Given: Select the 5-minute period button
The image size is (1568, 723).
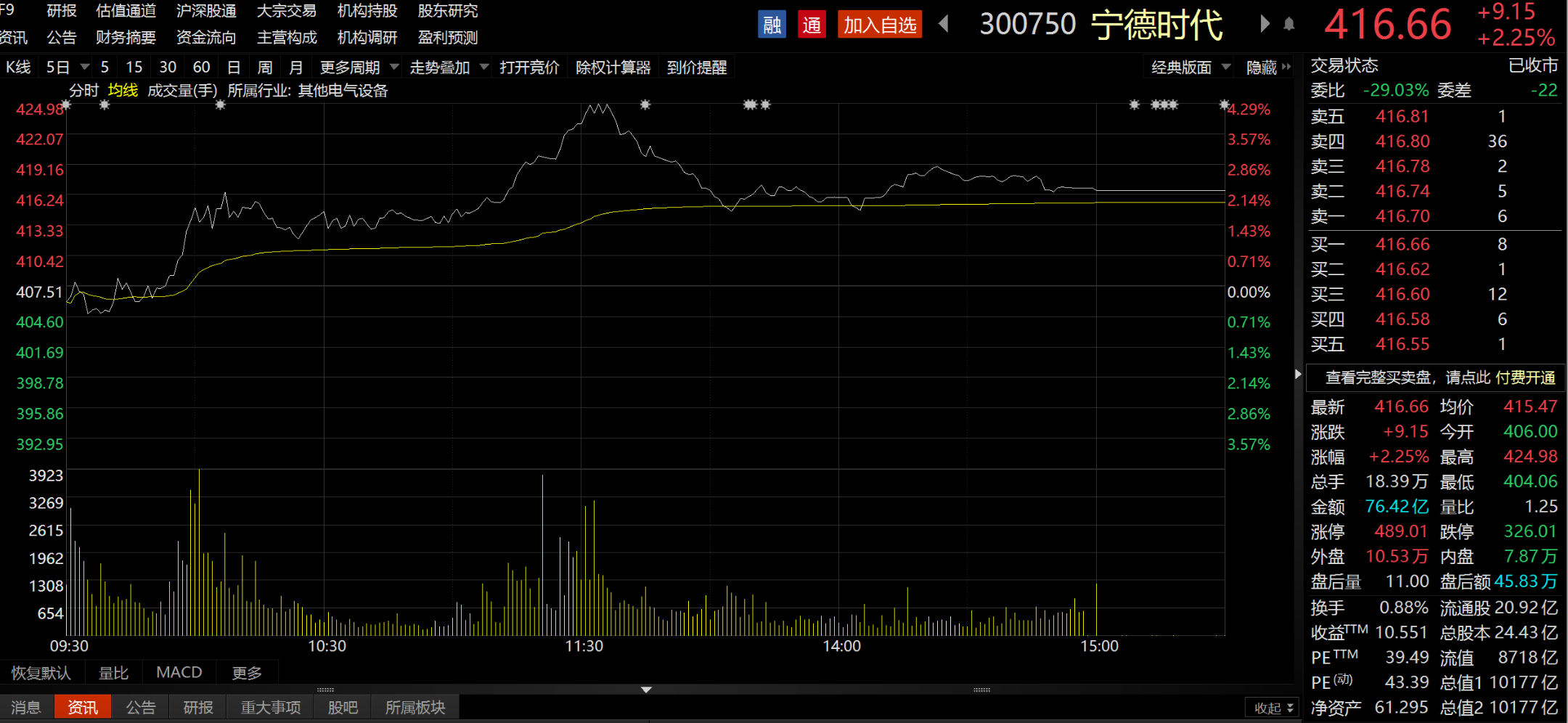Looking at the screenshot, I should click(x=105, y=68).
